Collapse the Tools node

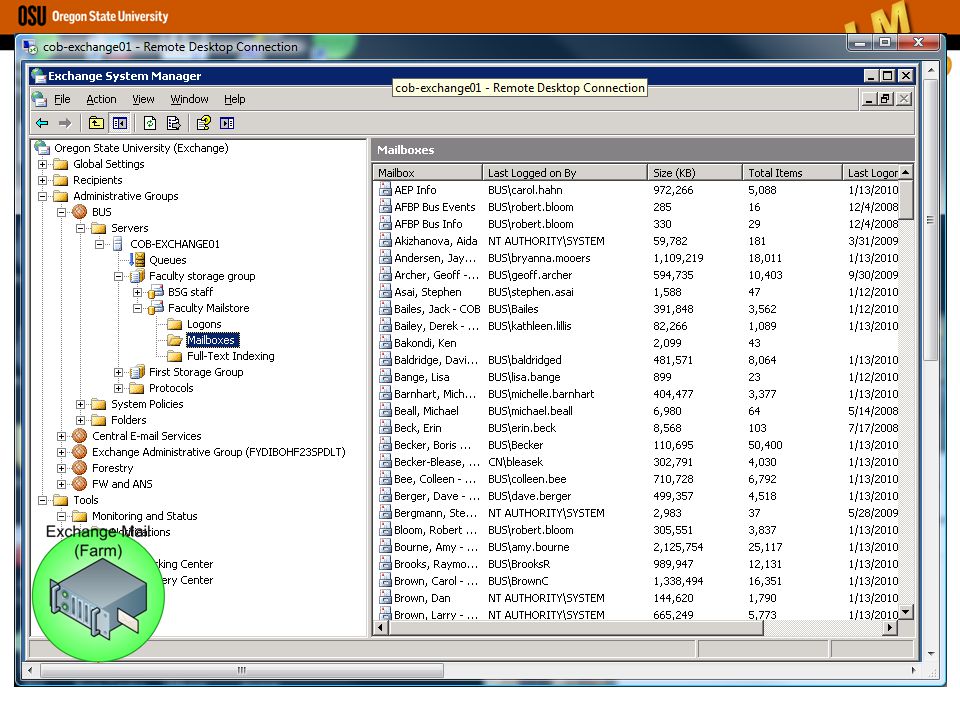[42, 500]
